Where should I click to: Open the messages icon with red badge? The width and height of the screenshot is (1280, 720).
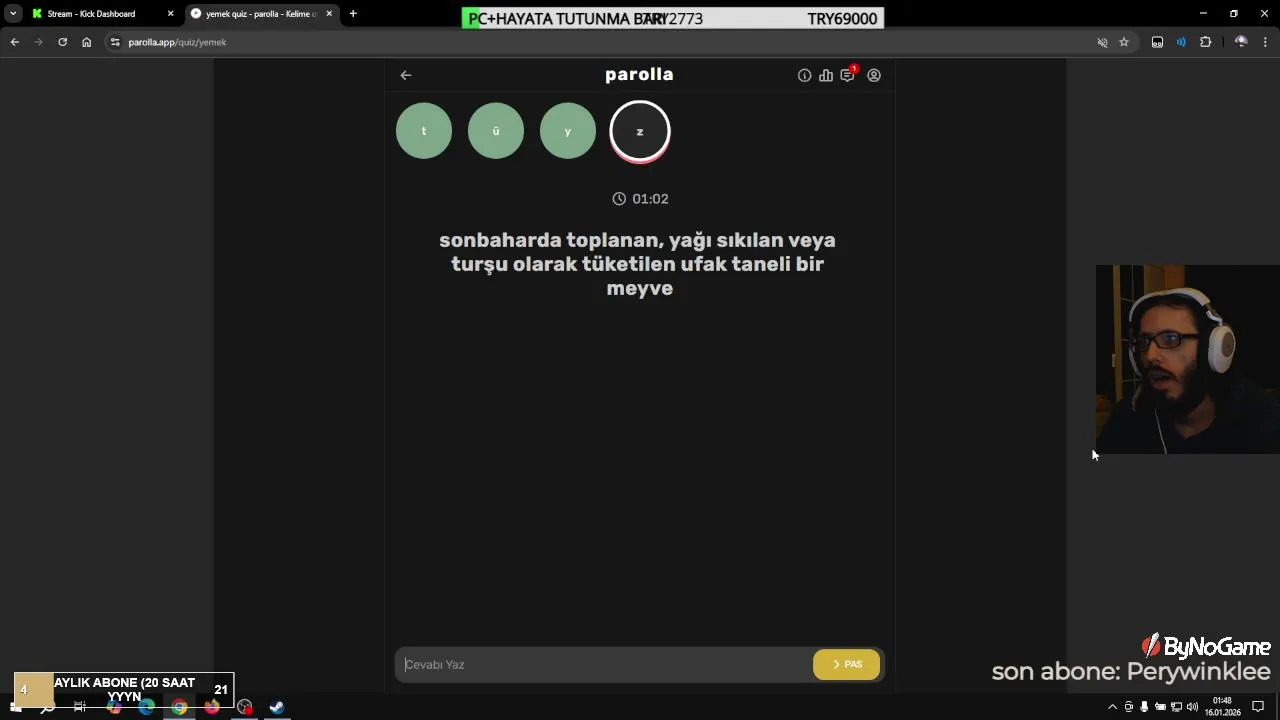click(x=848, y=74)
